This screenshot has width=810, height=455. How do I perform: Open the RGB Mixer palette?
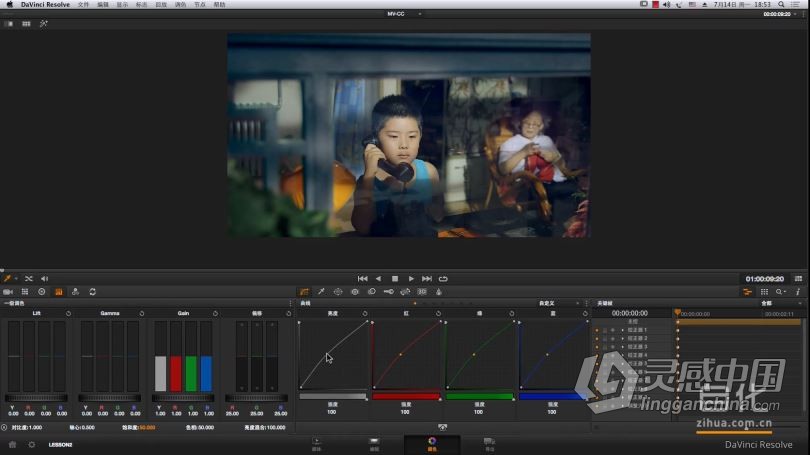[75, 292]
